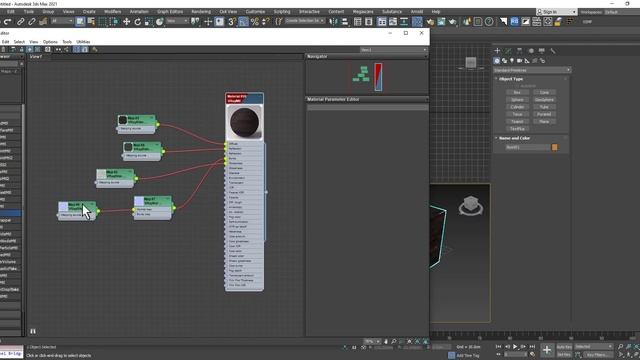Open the Create Selection Set dropdown

tap(304, 21)
